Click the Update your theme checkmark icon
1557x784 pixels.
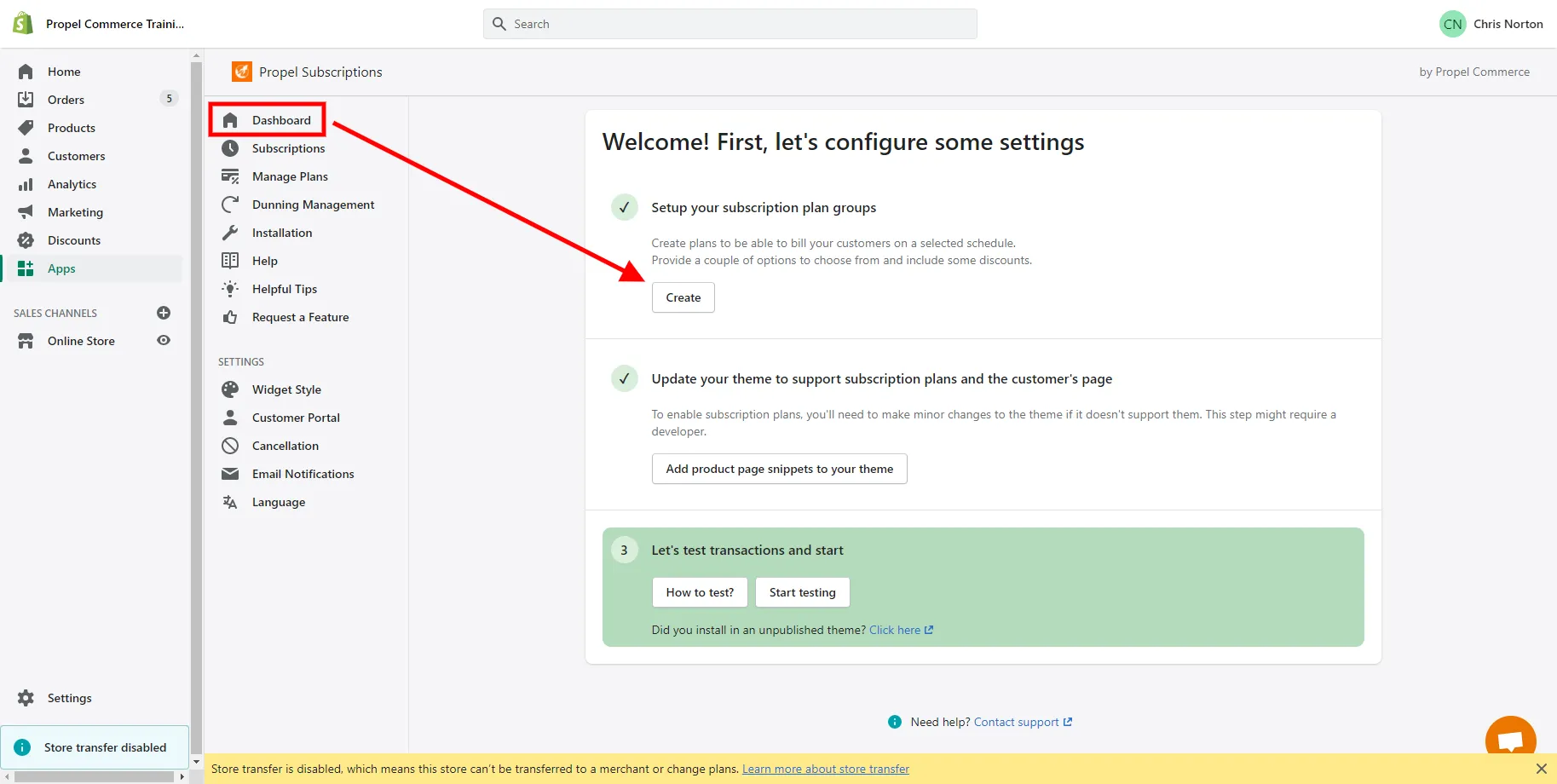624,378
